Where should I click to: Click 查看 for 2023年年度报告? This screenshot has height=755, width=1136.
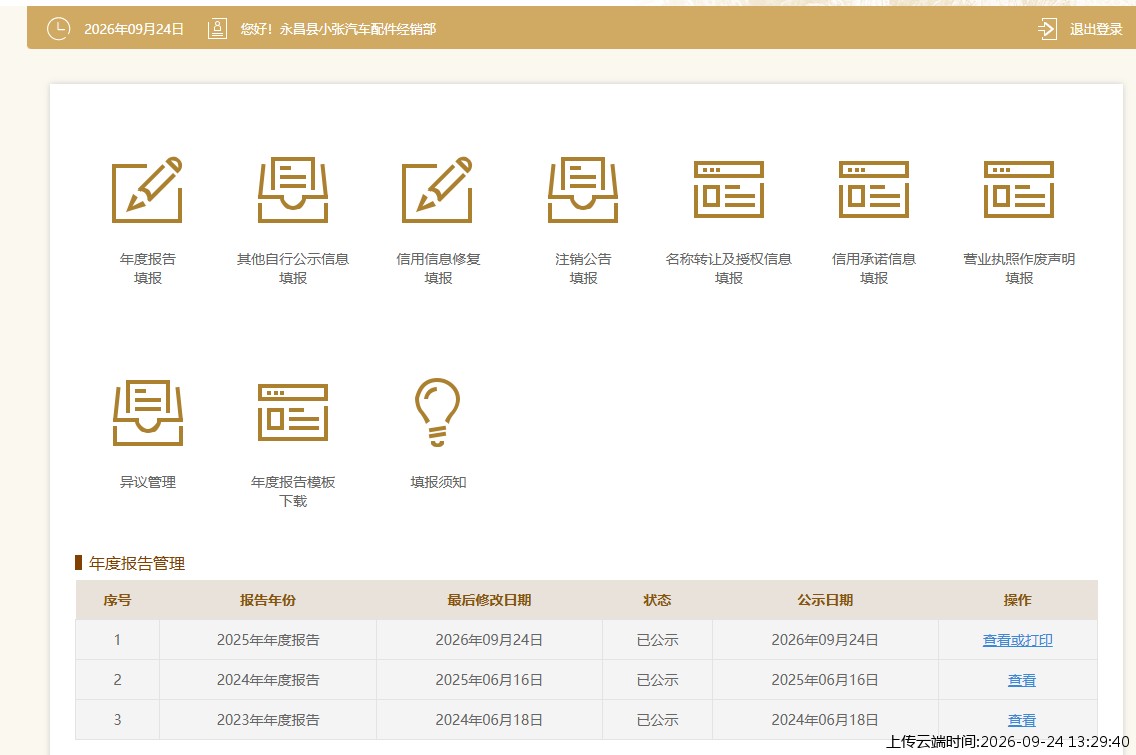coord(1022,720)
